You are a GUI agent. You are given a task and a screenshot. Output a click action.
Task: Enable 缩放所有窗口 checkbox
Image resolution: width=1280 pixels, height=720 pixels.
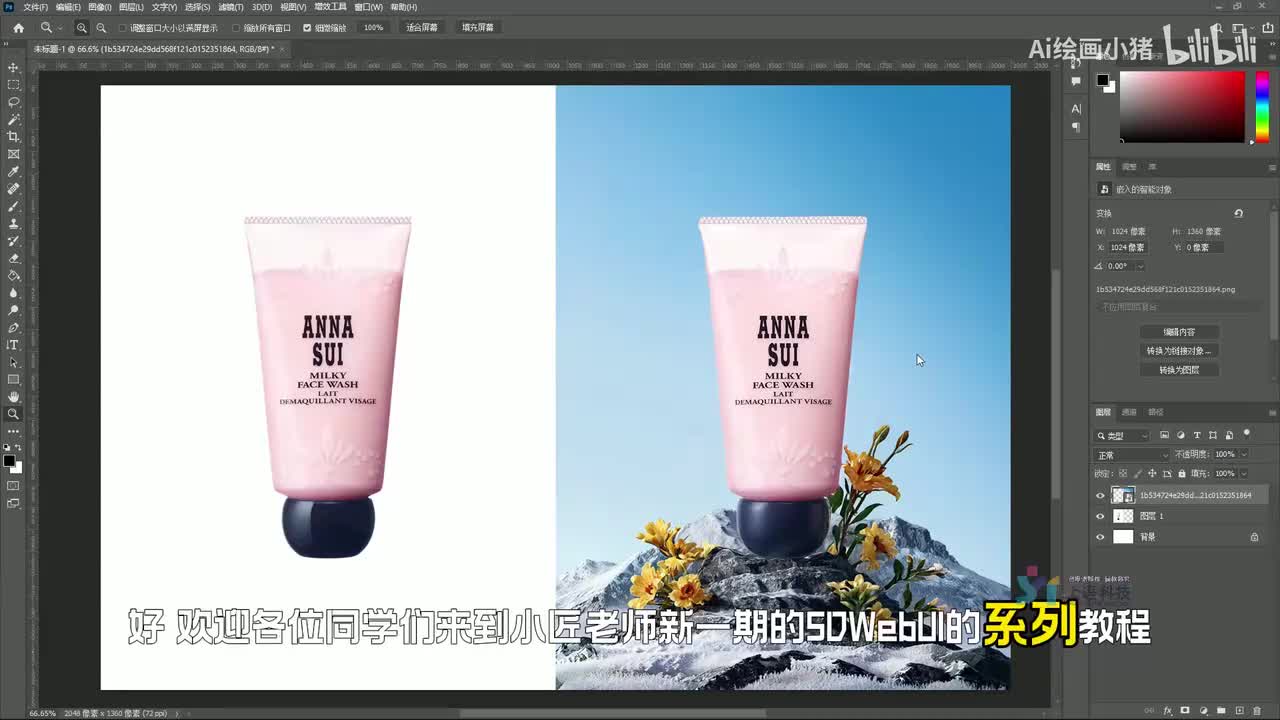[x=236, y=28]
